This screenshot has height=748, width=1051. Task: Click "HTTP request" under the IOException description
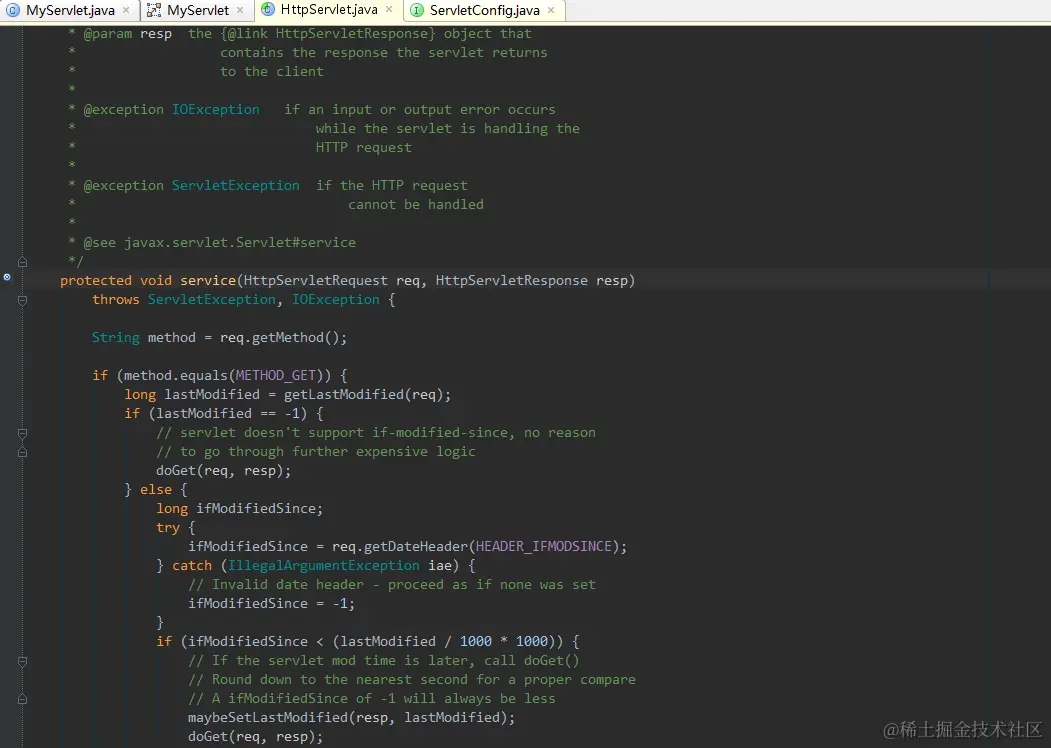[363, 147]
